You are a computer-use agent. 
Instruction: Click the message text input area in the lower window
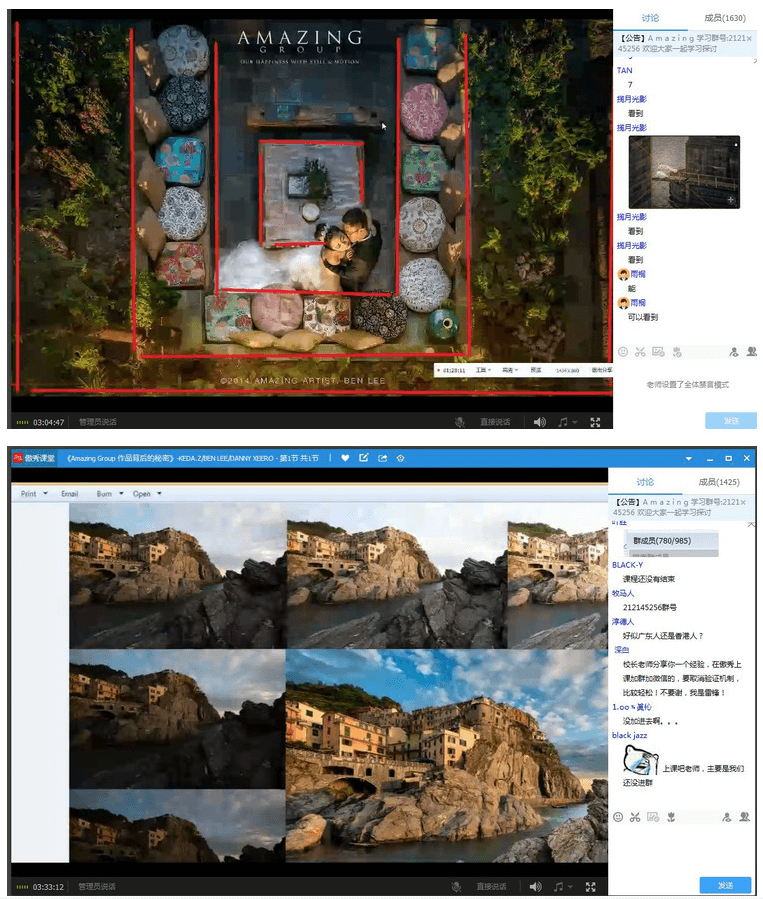pyautogui.click(x=682, y=849)
